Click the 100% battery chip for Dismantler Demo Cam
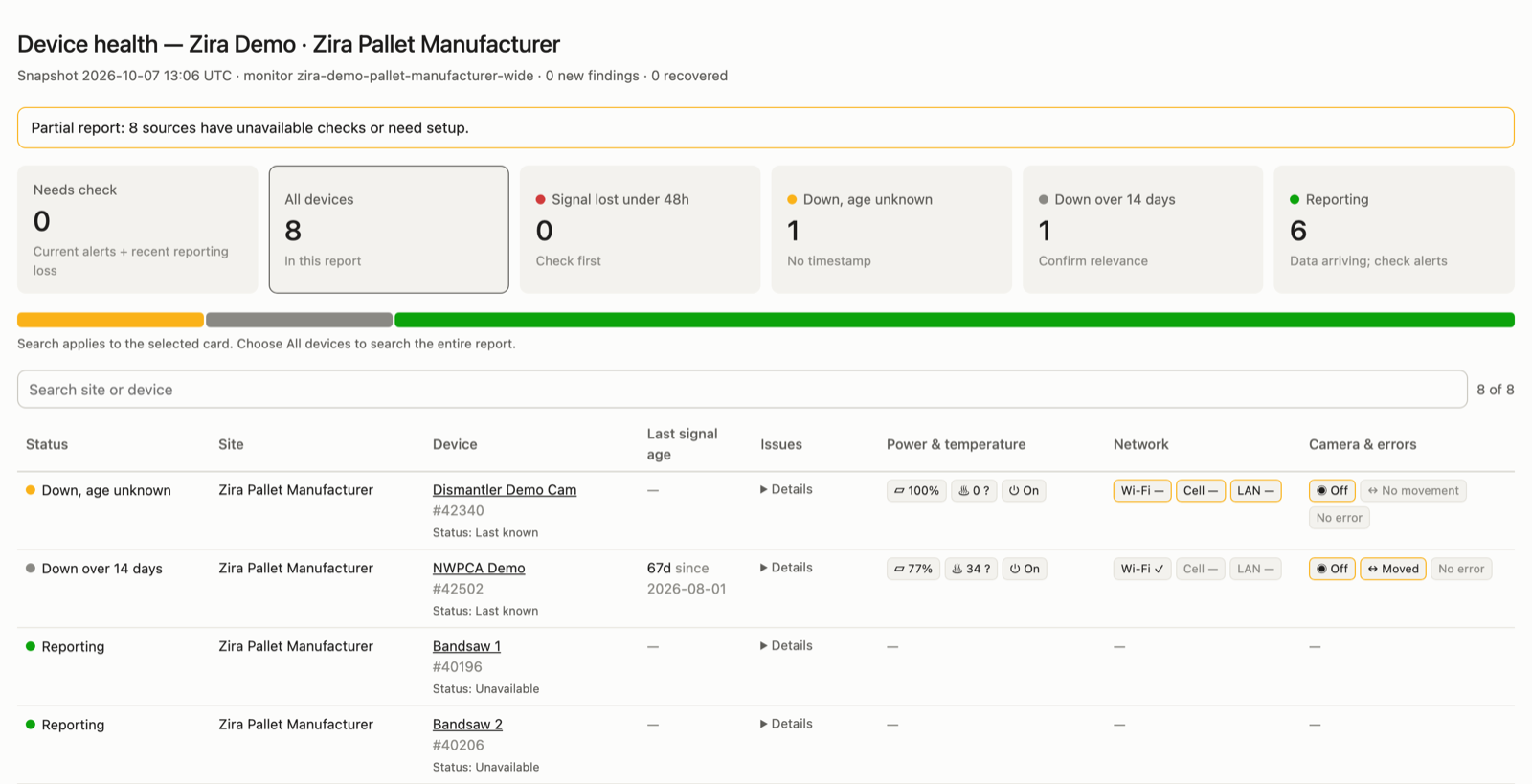The height and width of the screenshot is (784, 1532). [x=916, y=491]
